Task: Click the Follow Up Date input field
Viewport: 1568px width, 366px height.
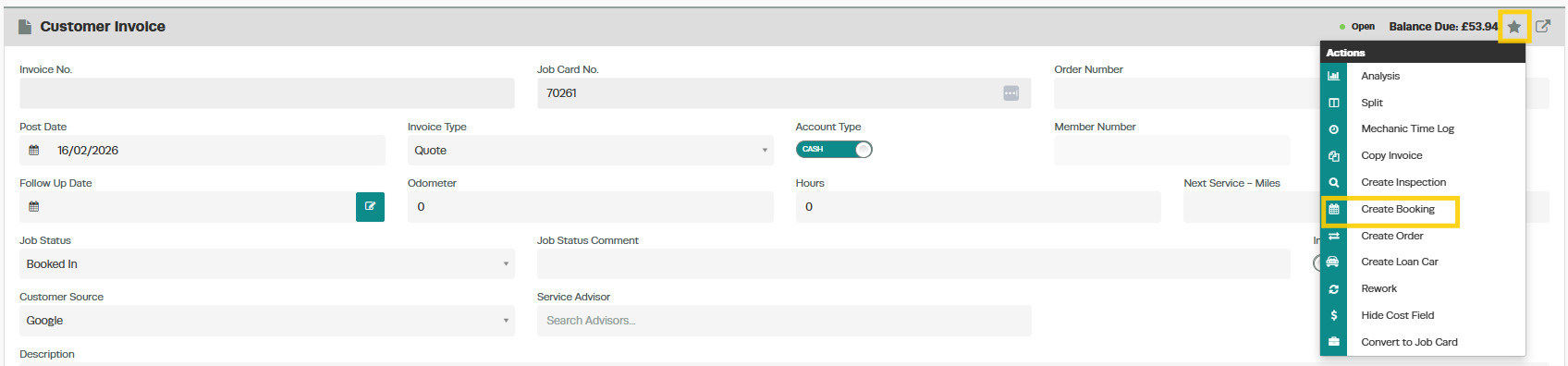Action: (188, 207)
